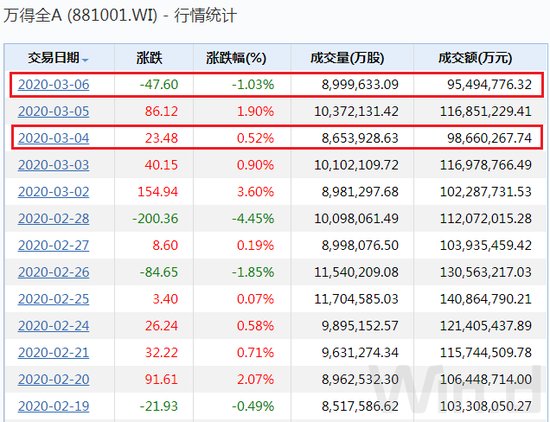The width and height of the screenshot is (550, 422).
Task: Open date link 2020-02-25
Action: 54,299
